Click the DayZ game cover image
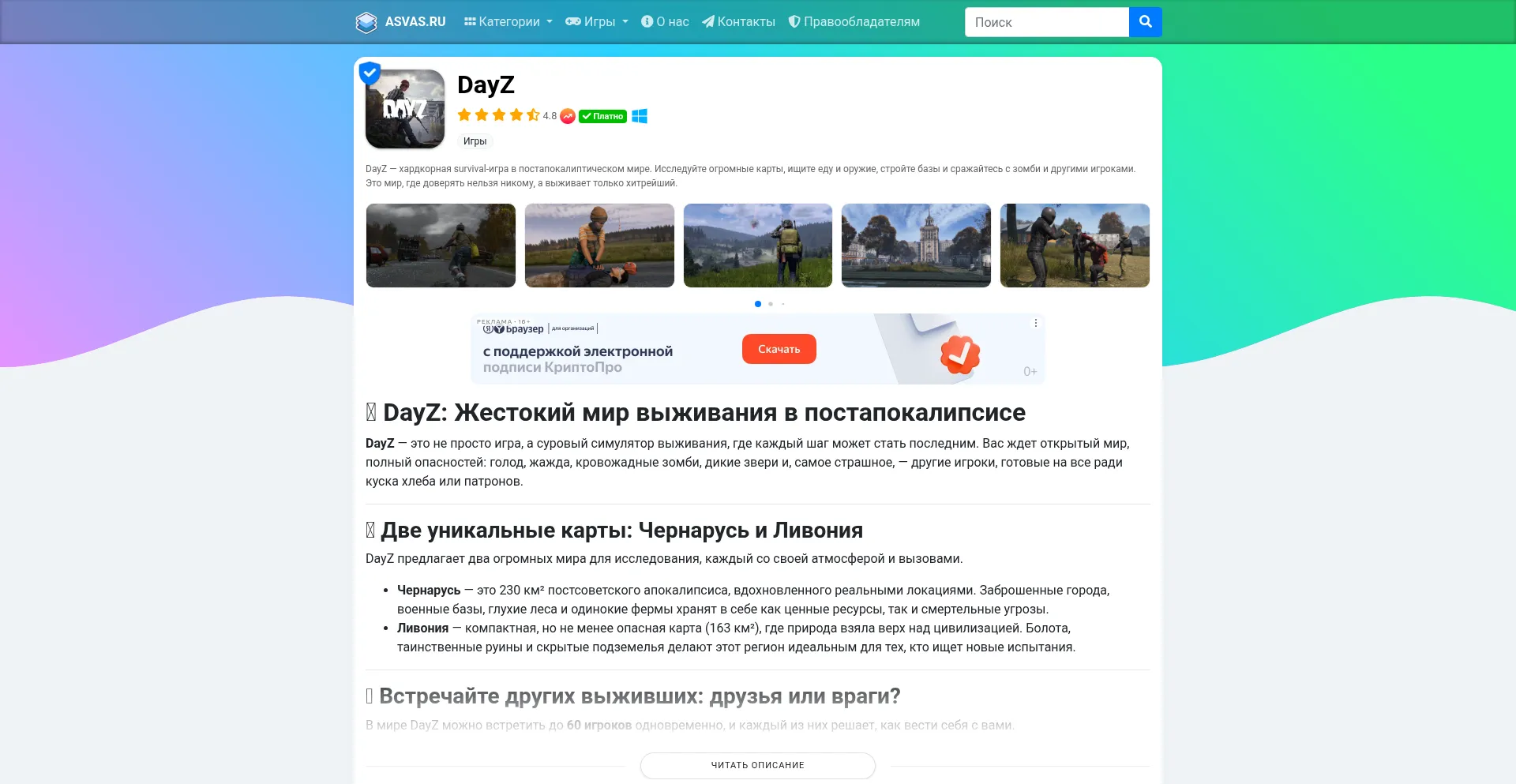The width and height of the screenshot is (1516, 784). pyautogui.click(x=405, y=109)
